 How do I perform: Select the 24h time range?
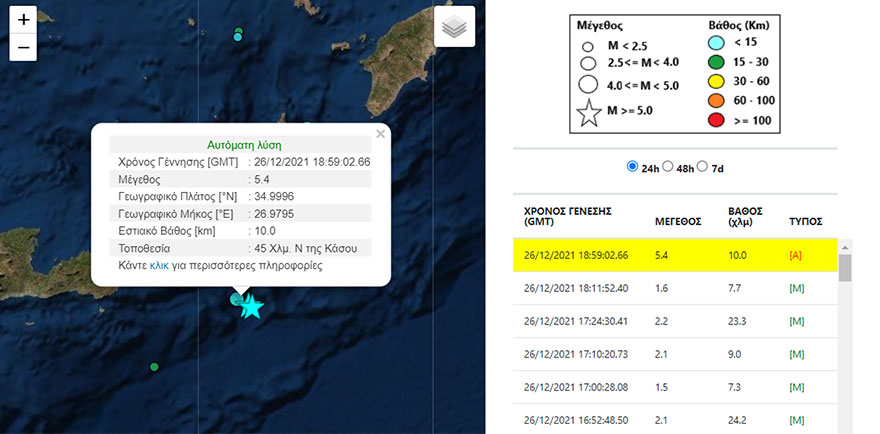[631, 166]
